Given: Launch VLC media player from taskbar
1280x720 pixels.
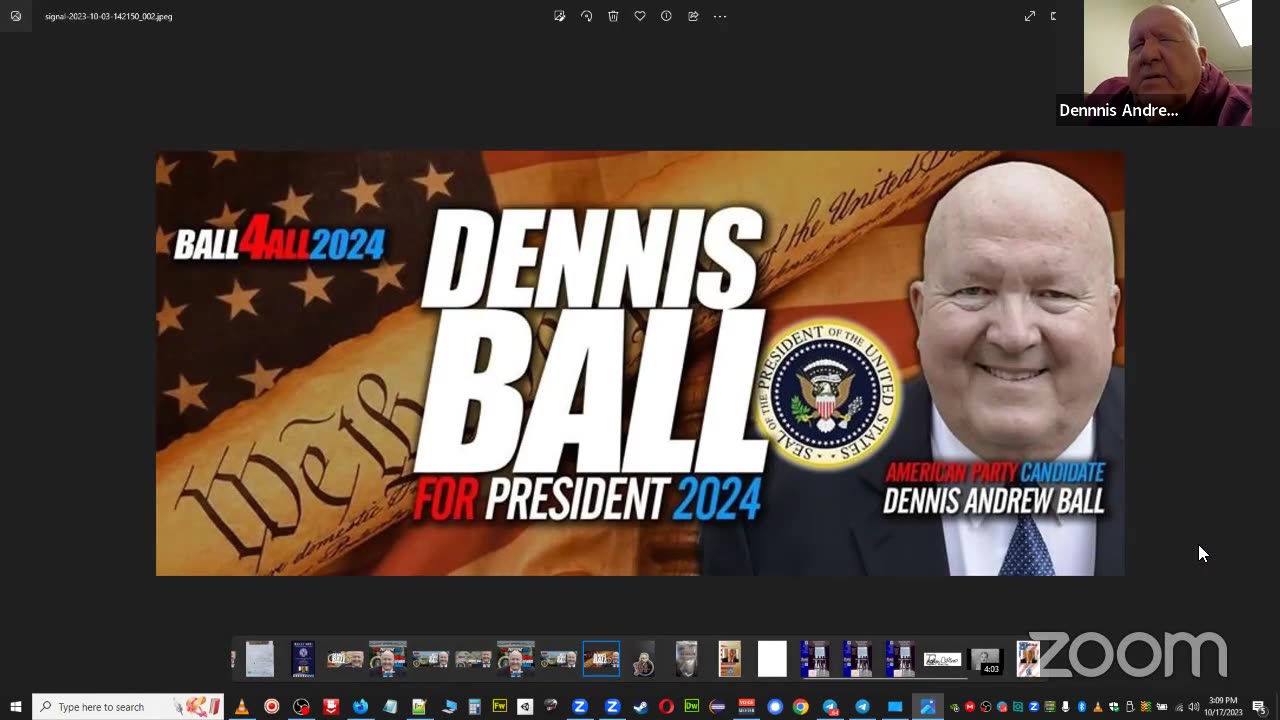Looking at the screenshot, I should coord(241,707).
